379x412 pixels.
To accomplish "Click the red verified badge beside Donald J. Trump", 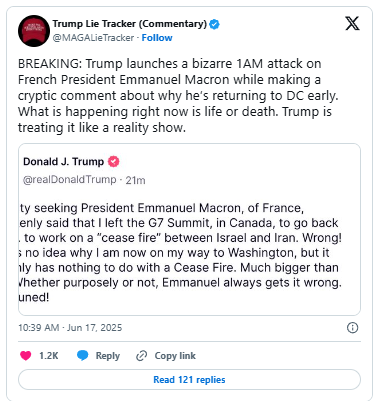I will 114,161.
